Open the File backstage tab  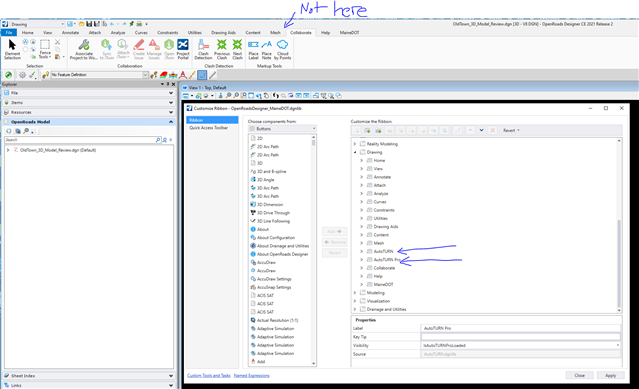click(9, 33)
